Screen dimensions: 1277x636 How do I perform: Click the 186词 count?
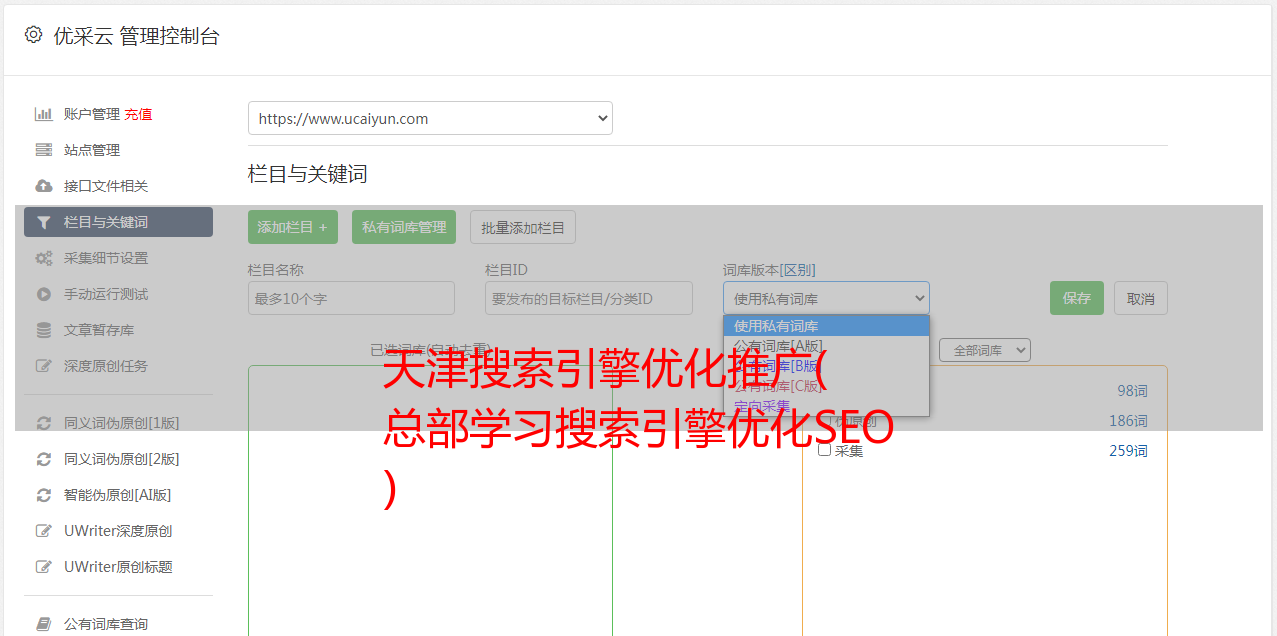click(x=1128, y=421)
